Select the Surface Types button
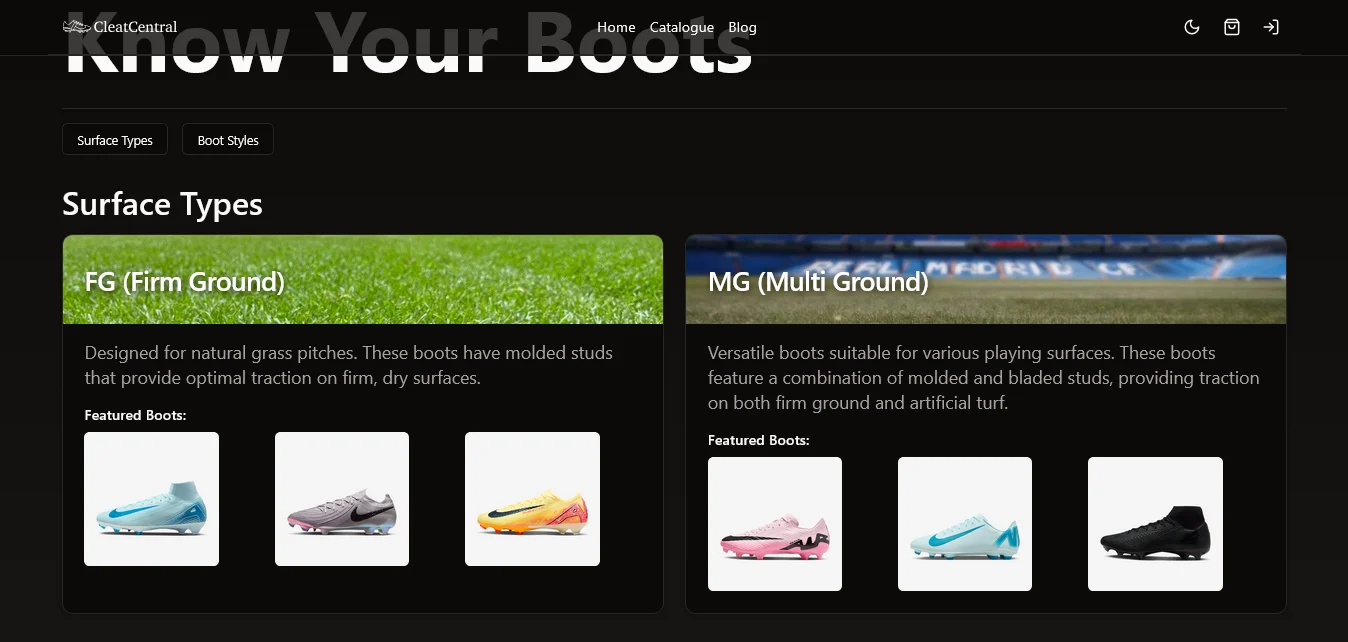 [x=115, y=140]
